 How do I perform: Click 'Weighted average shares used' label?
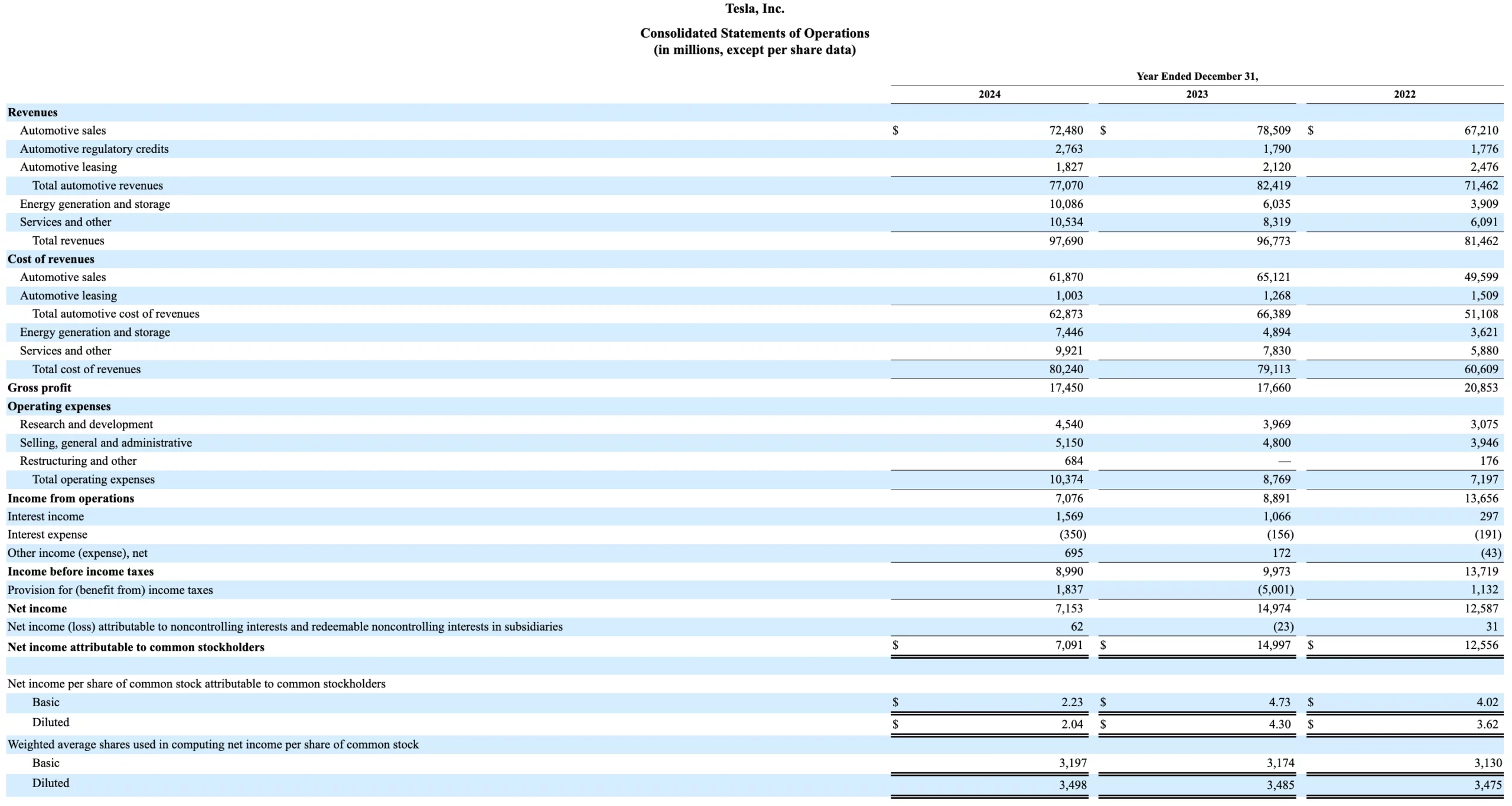point(213,745)
